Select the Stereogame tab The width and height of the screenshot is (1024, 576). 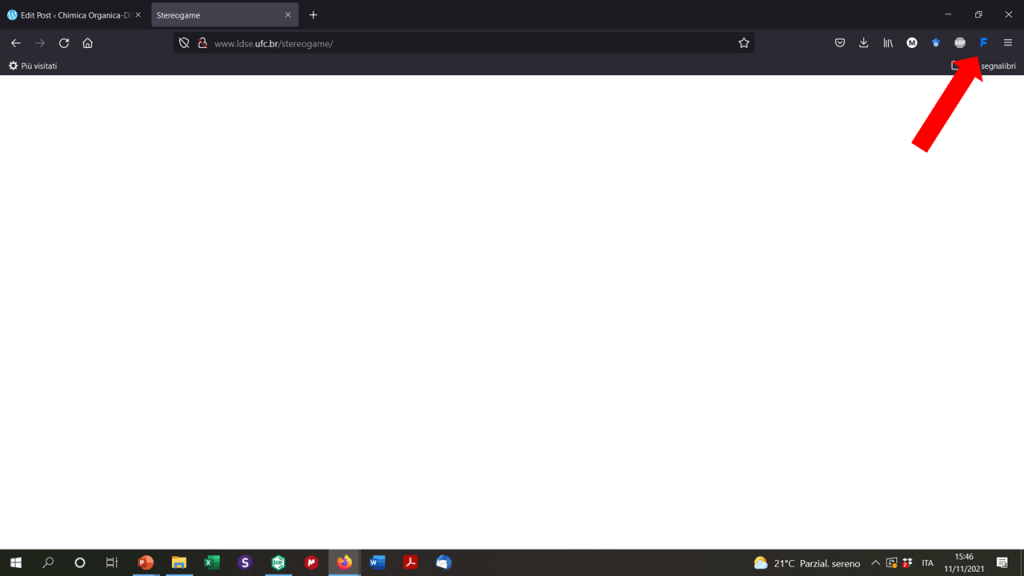215,15
